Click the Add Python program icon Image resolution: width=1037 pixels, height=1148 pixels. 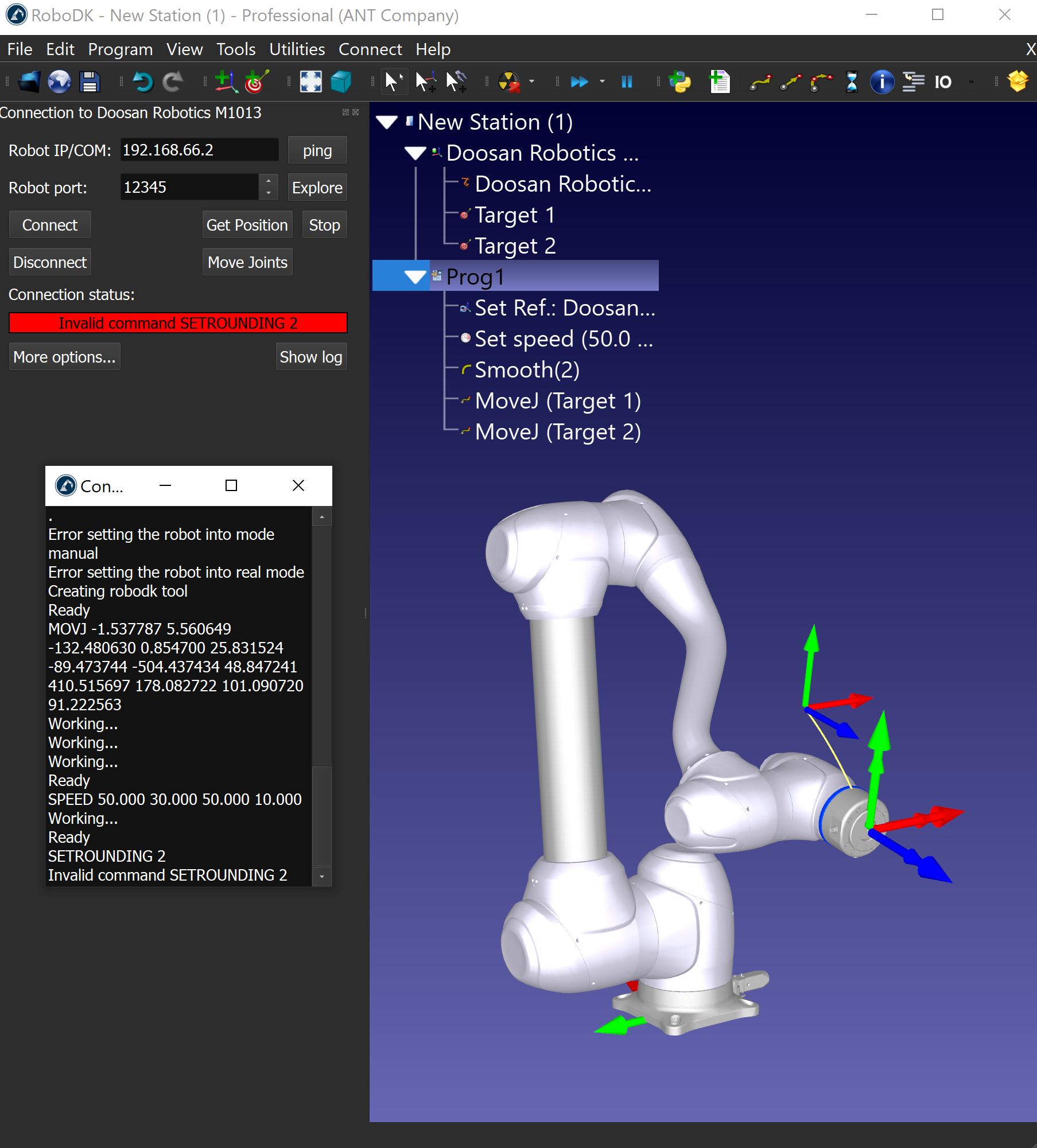coord(680,82)
